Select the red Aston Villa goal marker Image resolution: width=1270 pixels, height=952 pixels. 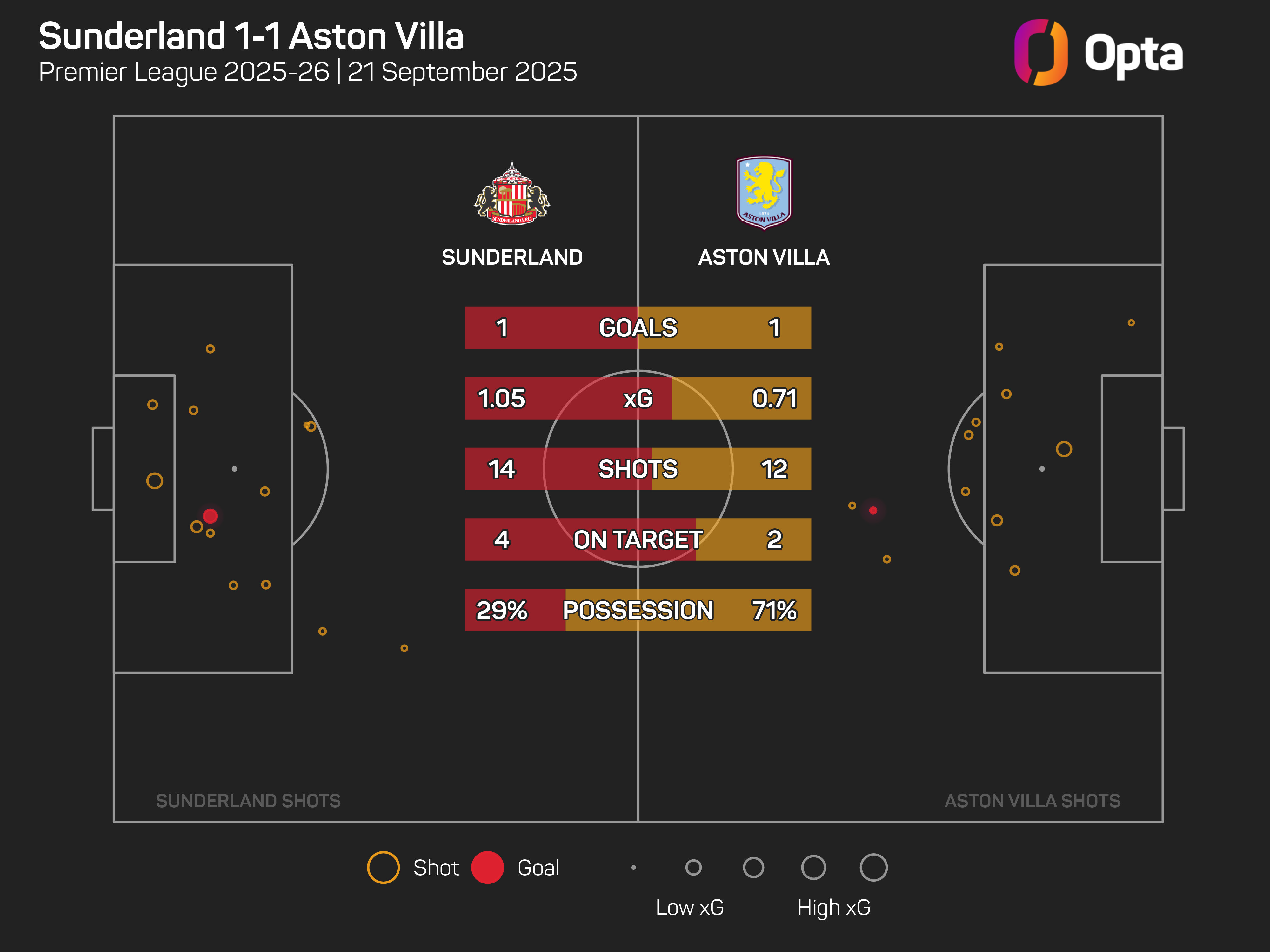(x=873, y=510)
